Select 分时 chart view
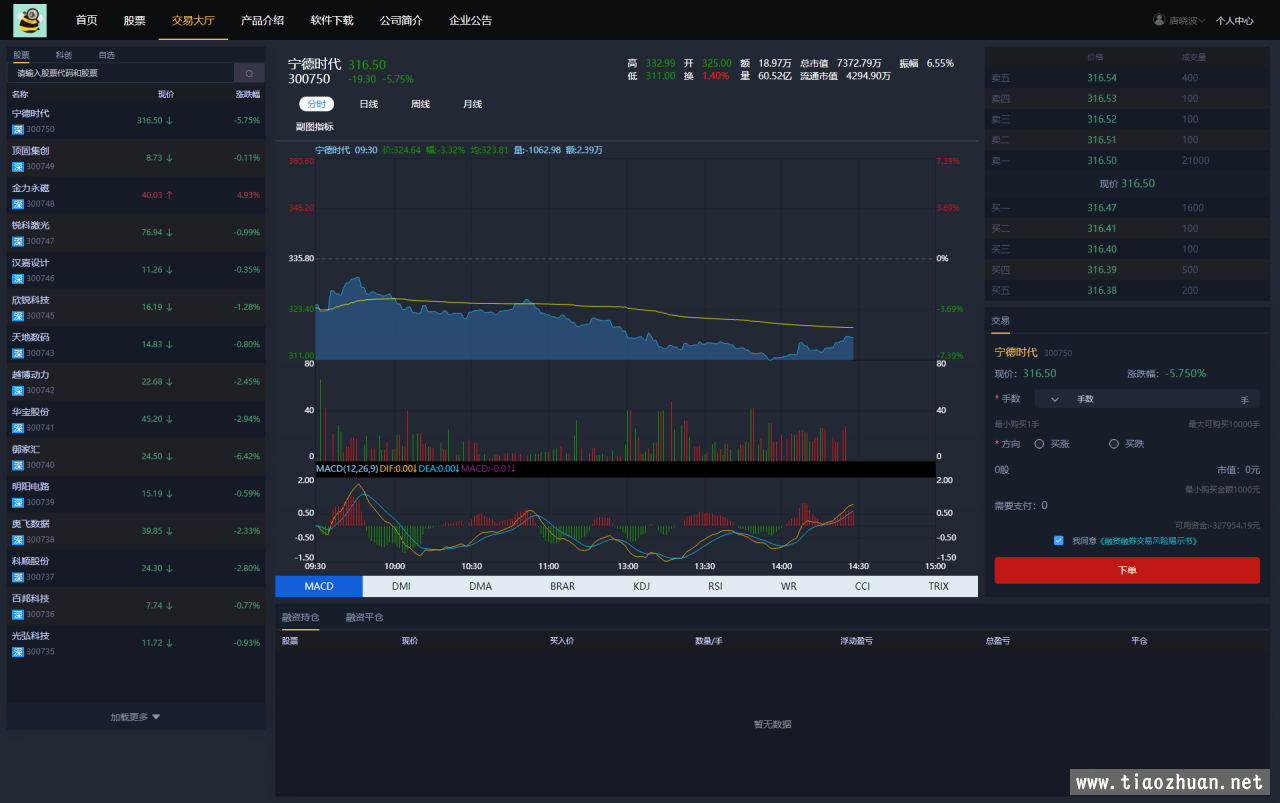This screenshot has height=803, width=1280. (x=316, y=104)
